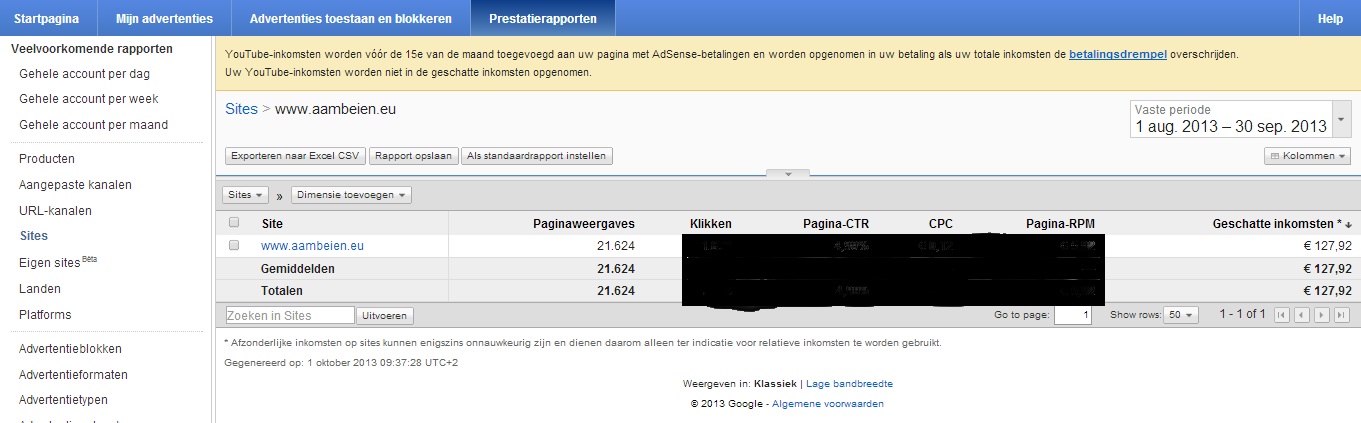Open Gehele account per dag report
Image resolution: width=1361 pixels, height=423 pixels.
pyautogui.click(x=84, y=73)
